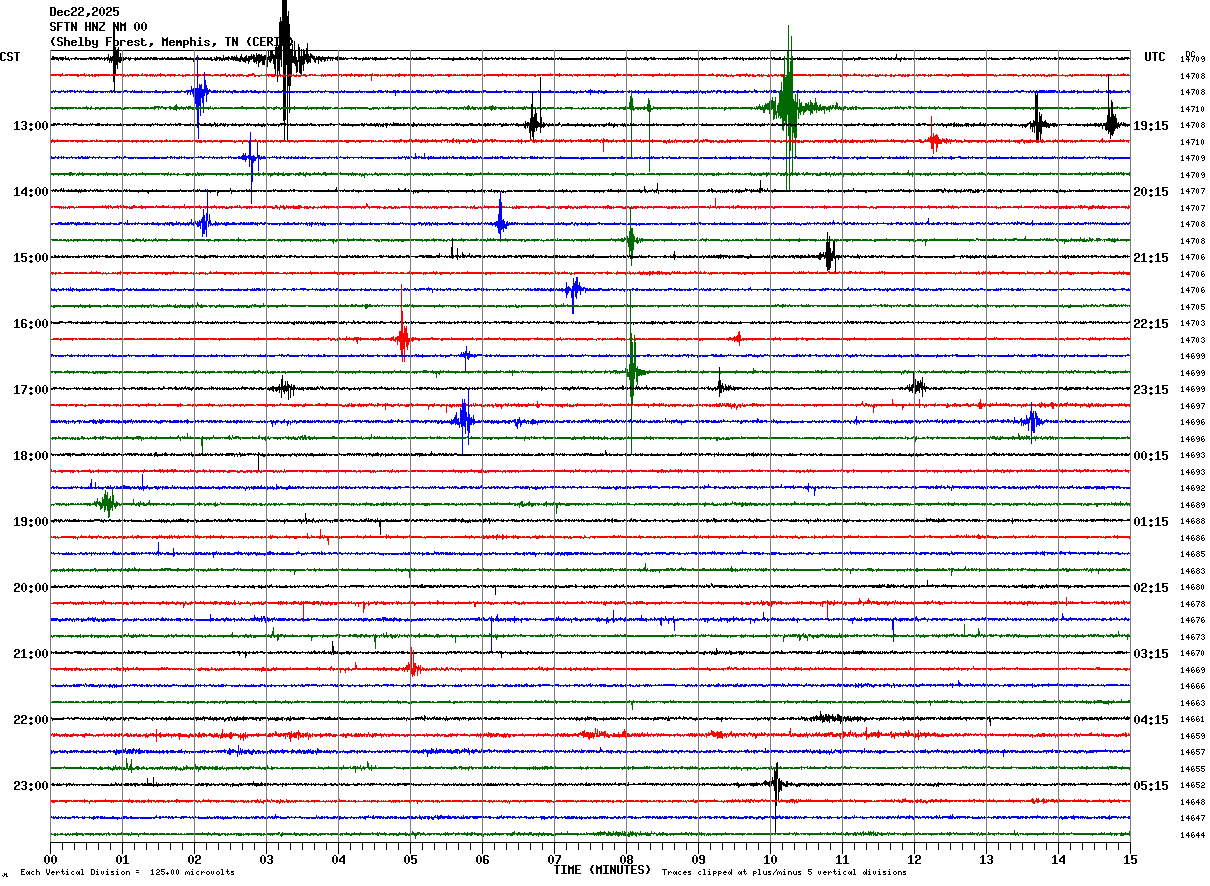Click the DC offset value 14644
This screenshot has width=1210, height=886.
[1192, 835]
